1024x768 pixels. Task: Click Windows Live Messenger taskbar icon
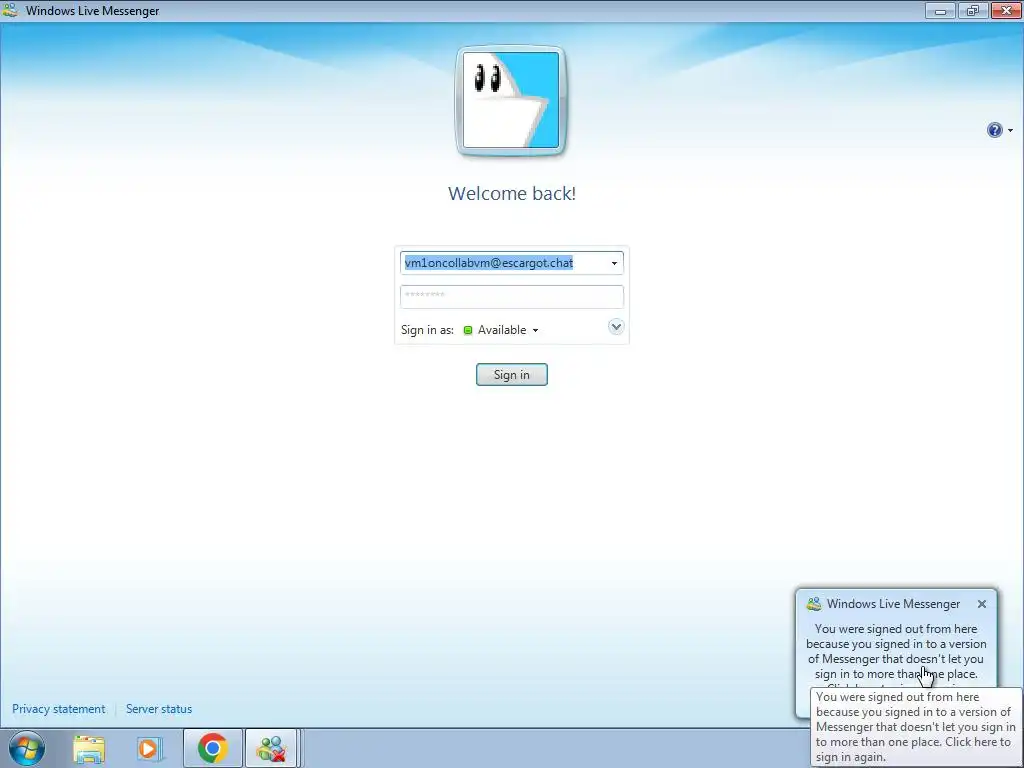271,748
